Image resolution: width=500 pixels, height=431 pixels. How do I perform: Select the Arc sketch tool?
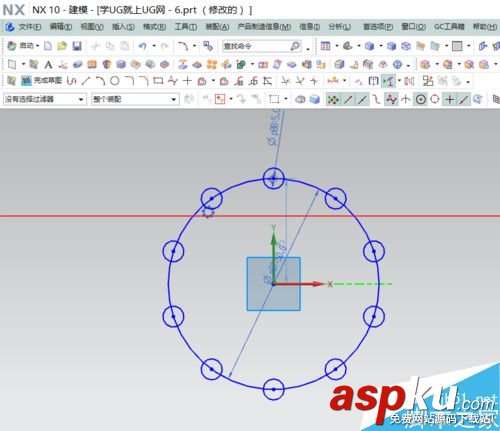pyautogui.click(x=100, y=81)
